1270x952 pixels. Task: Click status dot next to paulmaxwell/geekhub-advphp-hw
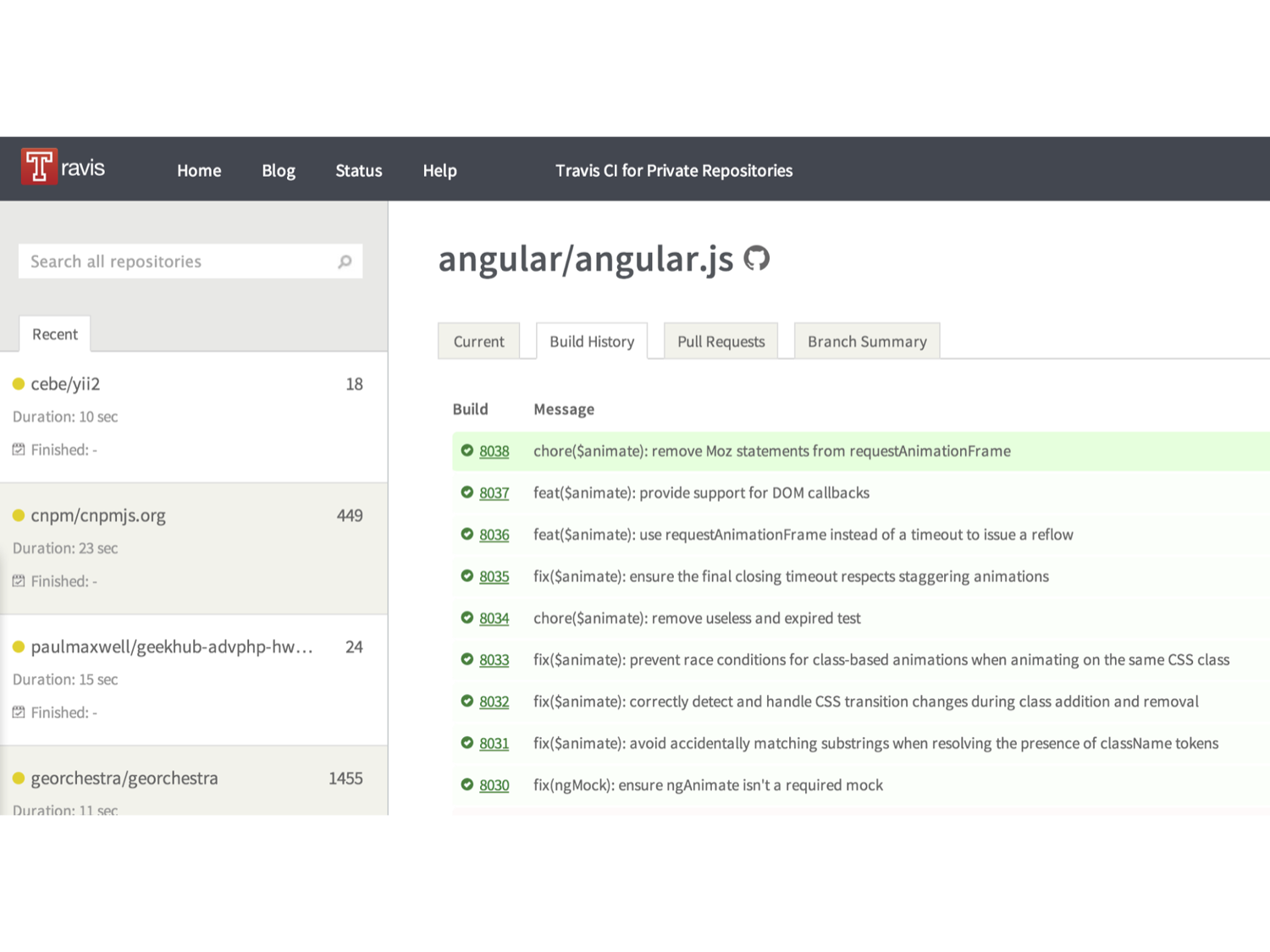coord(19,647)
